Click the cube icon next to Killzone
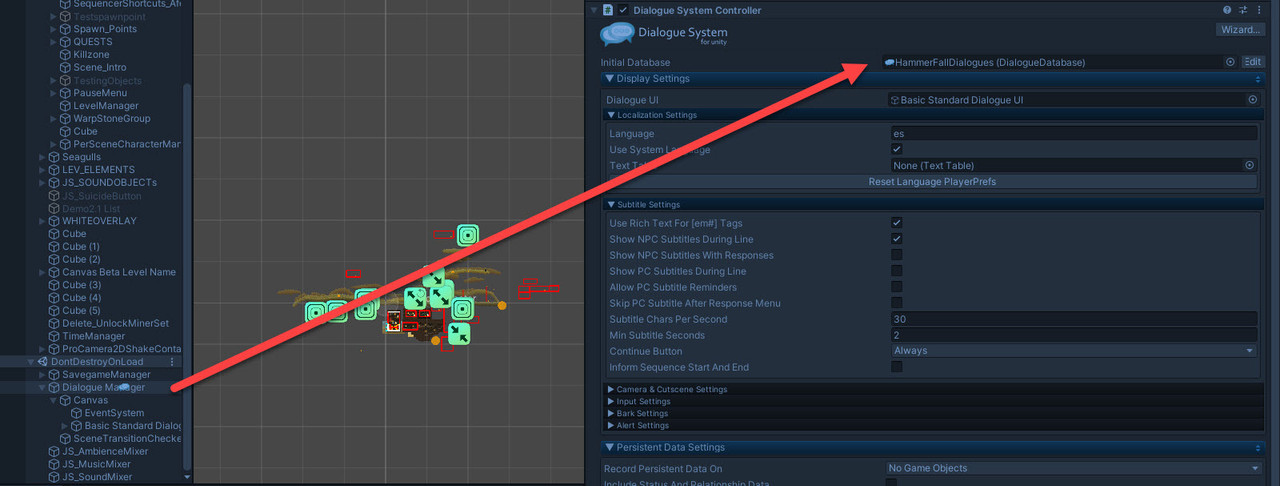 66,55
